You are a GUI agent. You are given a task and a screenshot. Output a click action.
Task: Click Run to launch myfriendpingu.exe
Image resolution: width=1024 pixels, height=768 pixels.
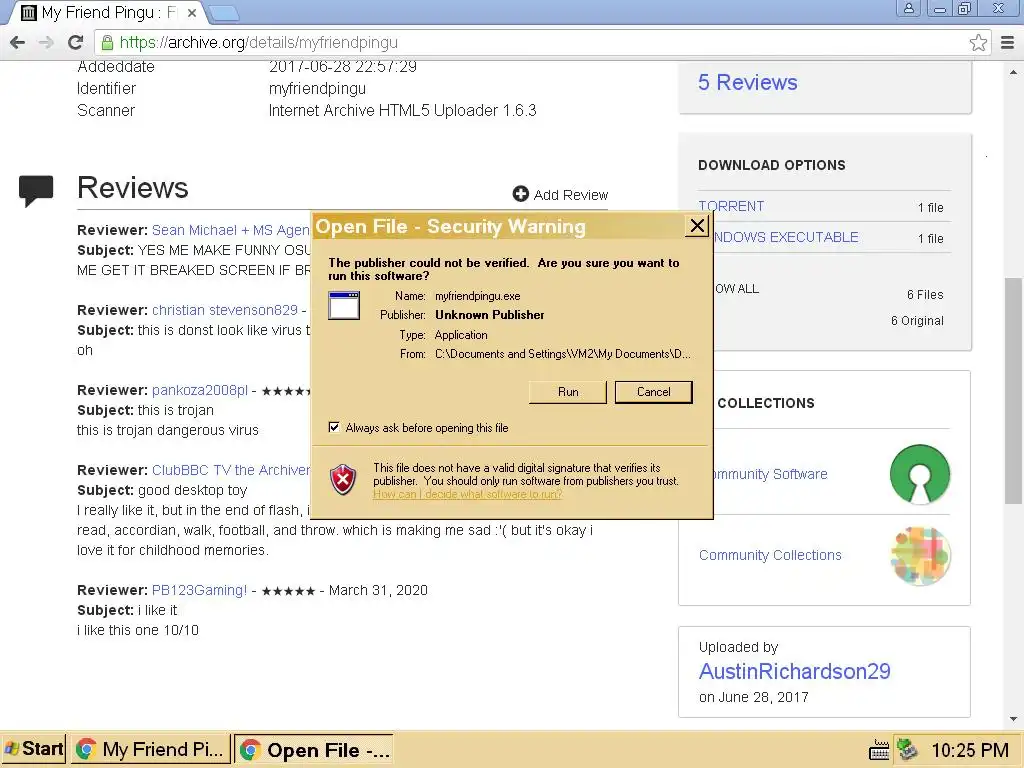568,392
